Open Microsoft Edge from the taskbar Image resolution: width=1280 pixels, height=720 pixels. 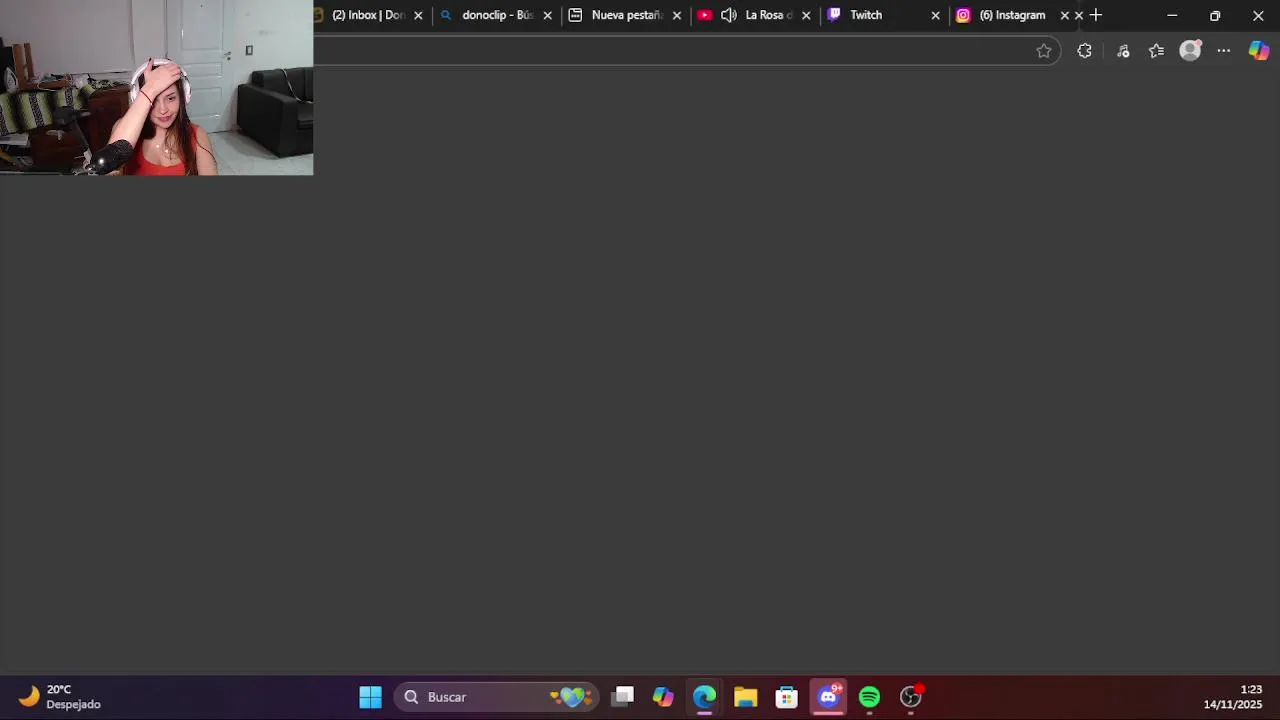pyautogui.click(x=704, y=697)
